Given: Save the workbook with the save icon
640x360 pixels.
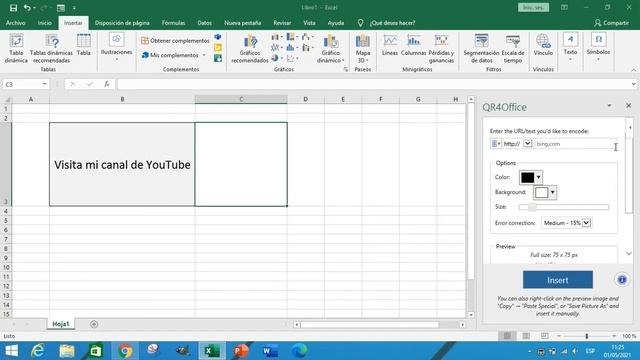Looking at the screenshot, I should click(x=13, y=8).
